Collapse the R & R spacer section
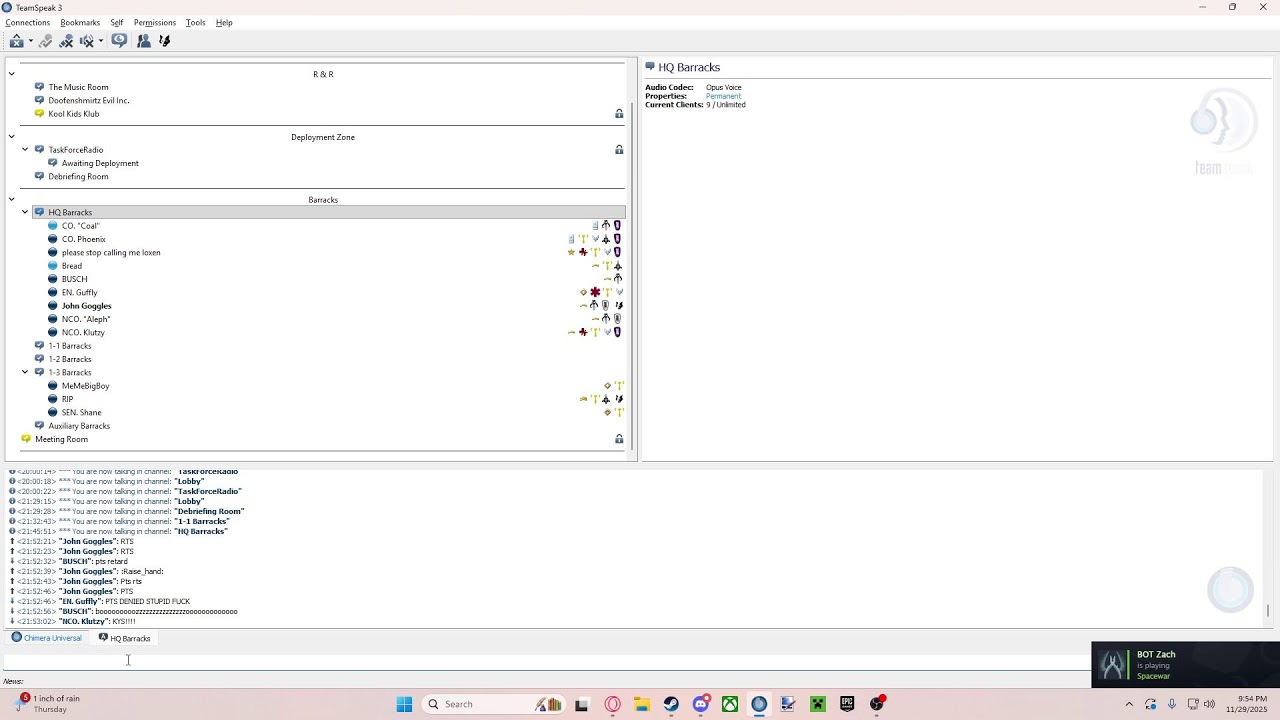 pos(11,74)
